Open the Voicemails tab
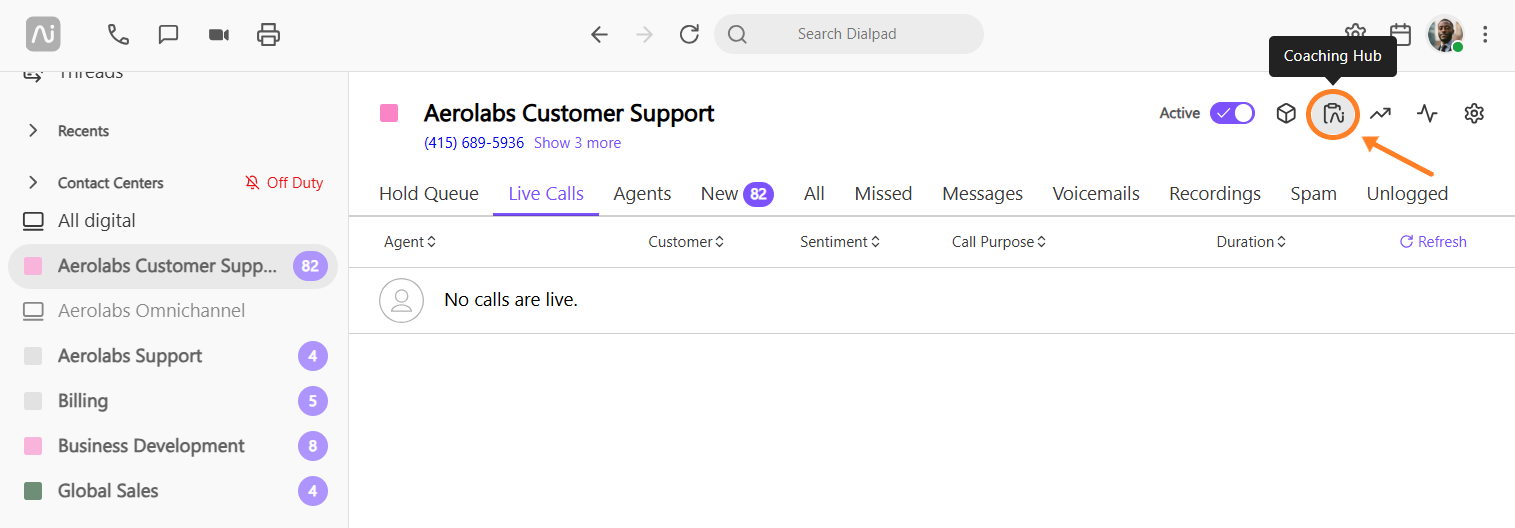Screen dimensions: 1515x528 [1096, 194]
